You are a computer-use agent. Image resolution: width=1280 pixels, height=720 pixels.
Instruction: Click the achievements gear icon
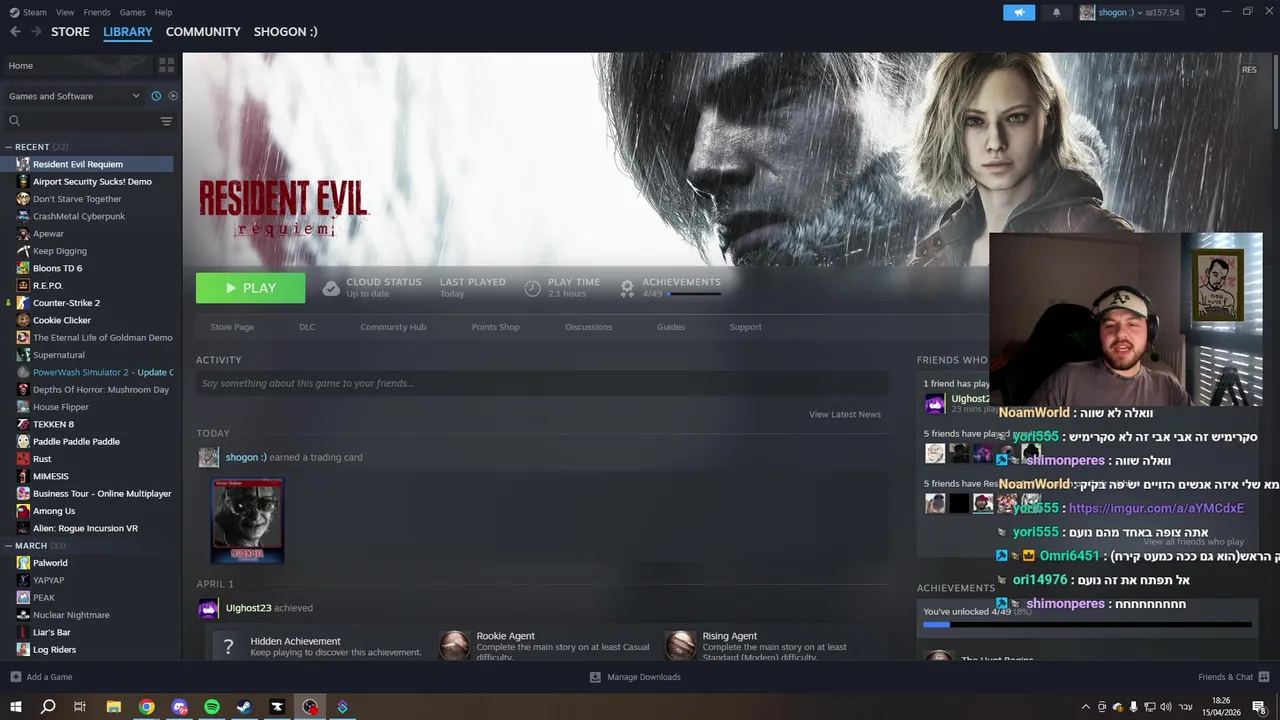tap(627, 288)
